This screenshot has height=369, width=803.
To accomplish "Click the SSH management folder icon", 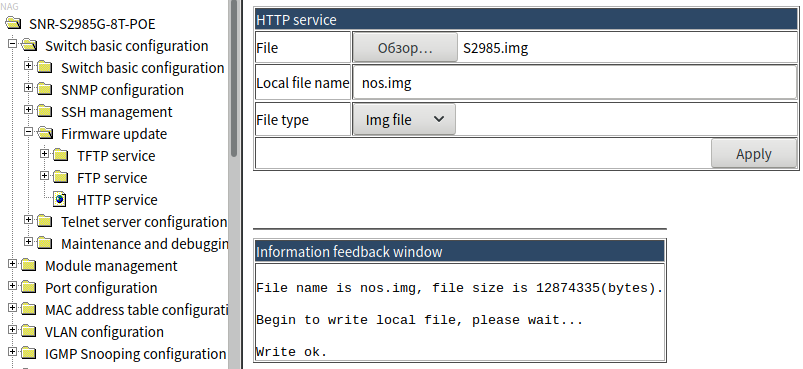I will [45, 112].
